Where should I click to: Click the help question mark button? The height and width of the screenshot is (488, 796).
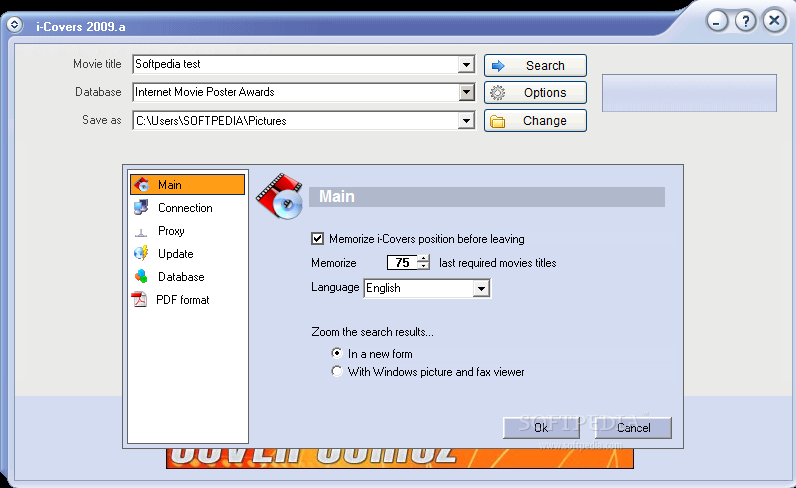coord(745,21)
